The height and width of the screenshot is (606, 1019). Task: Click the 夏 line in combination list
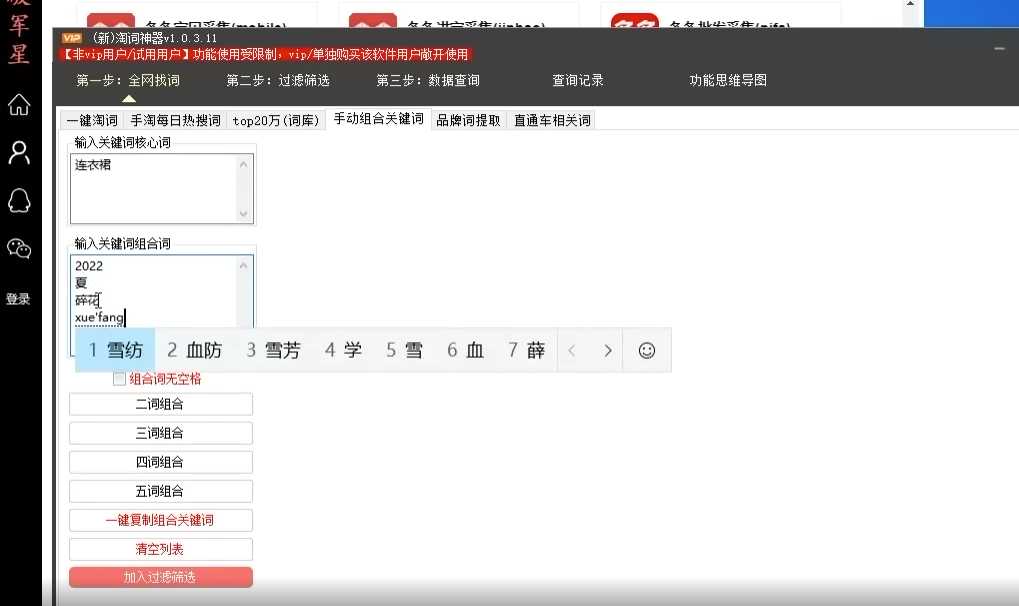click(x=81, y=283)
